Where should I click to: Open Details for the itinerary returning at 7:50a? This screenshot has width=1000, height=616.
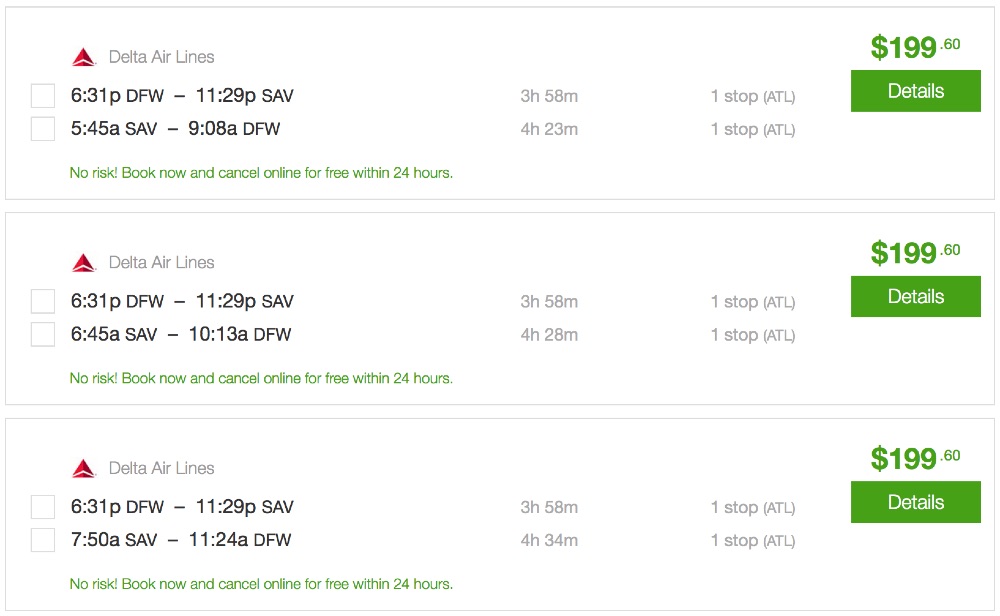(915, 502)
